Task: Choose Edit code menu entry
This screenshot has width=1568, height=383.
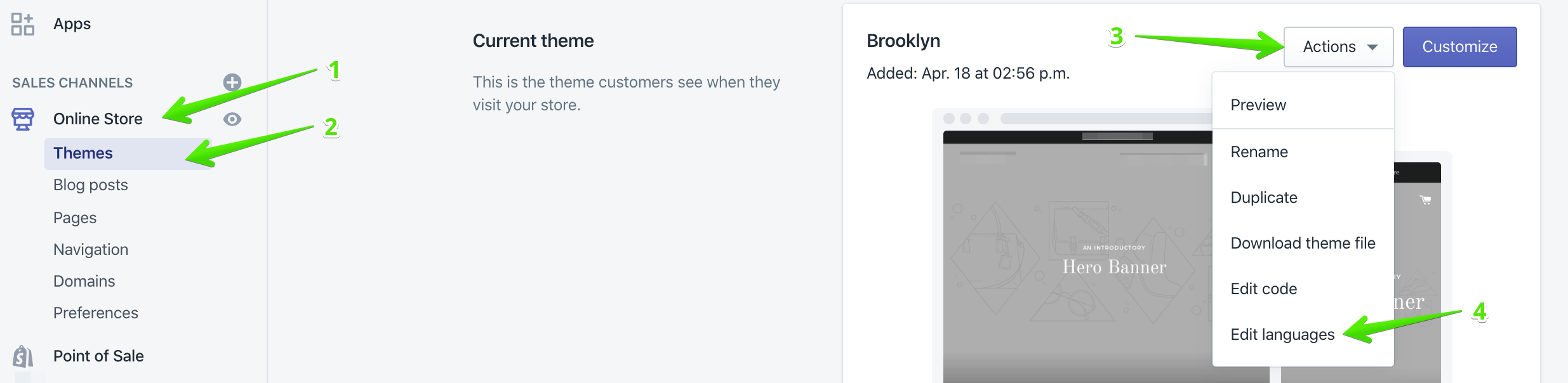Action: [x=1263, y=289]
